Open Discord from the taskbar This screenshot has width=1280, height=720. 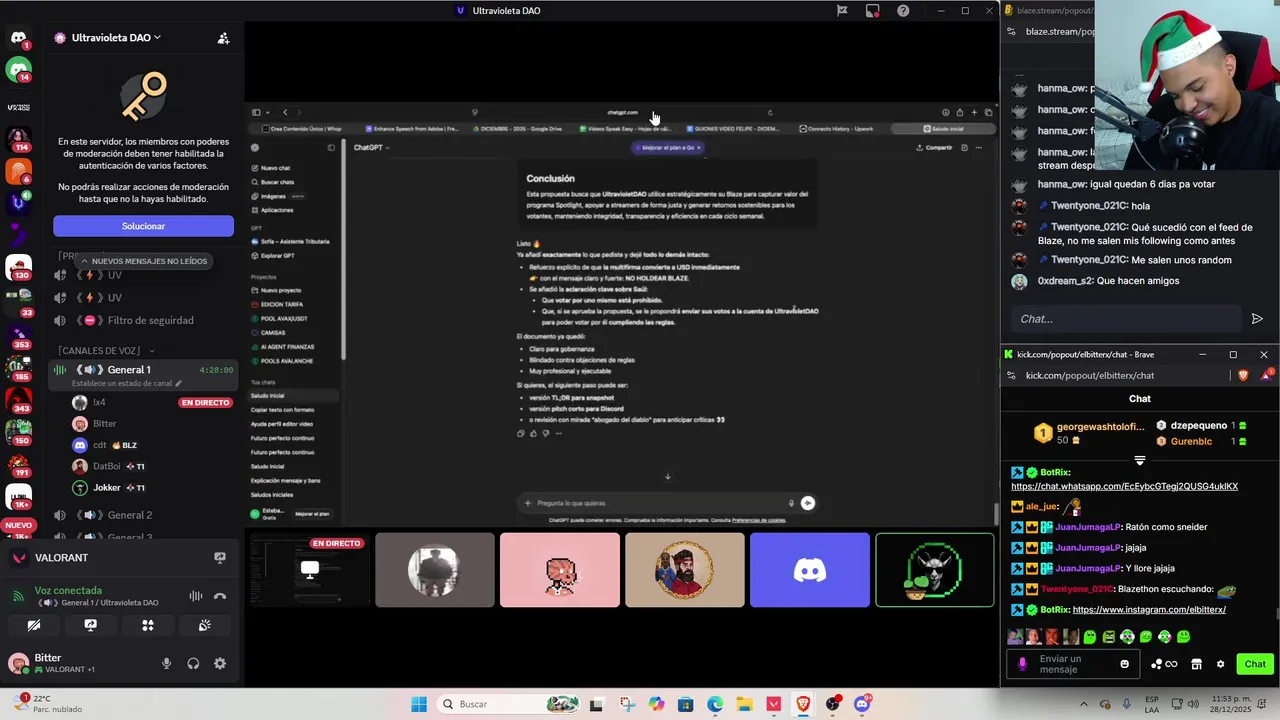tap(862, 704)
